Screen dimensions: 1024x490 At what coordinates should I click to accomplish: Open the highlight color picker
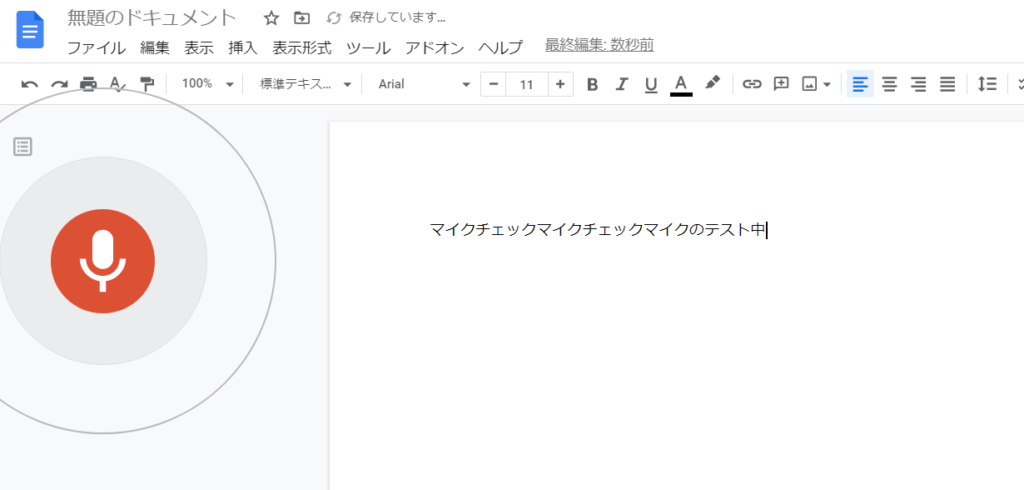pos(712,83)
